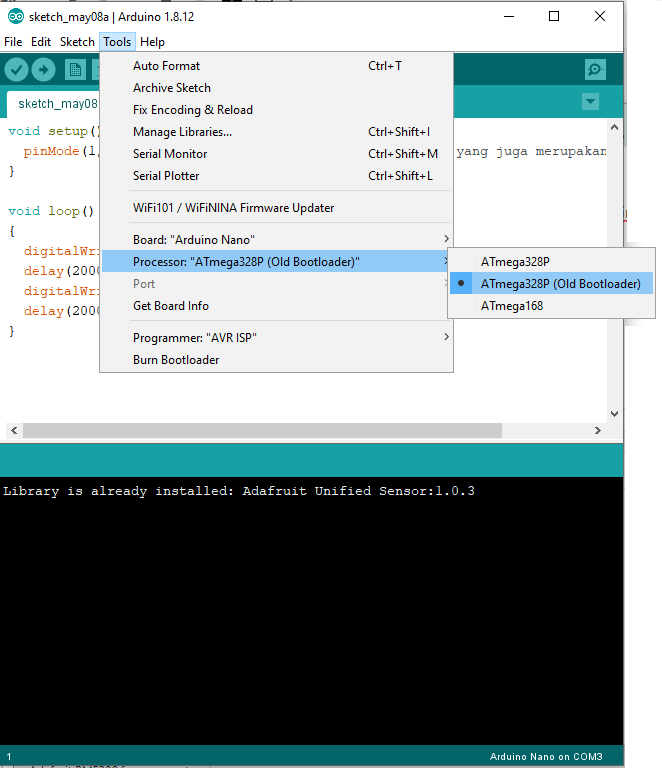Choose Get Board Info
The image size is (662, 768).
[x=276, y=306]
